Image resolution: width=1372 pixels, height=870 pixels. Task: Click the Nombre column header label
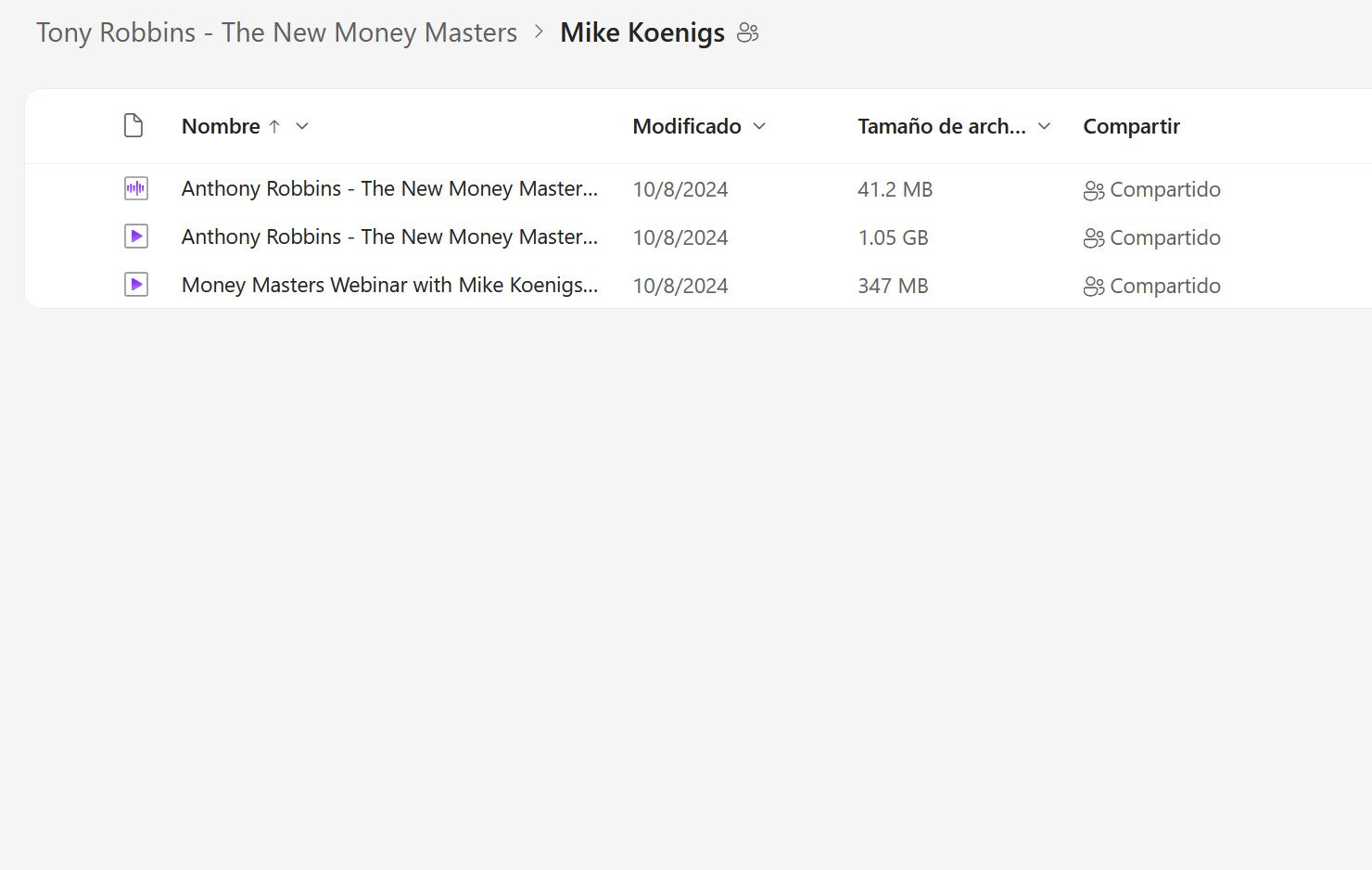point(221,127)
